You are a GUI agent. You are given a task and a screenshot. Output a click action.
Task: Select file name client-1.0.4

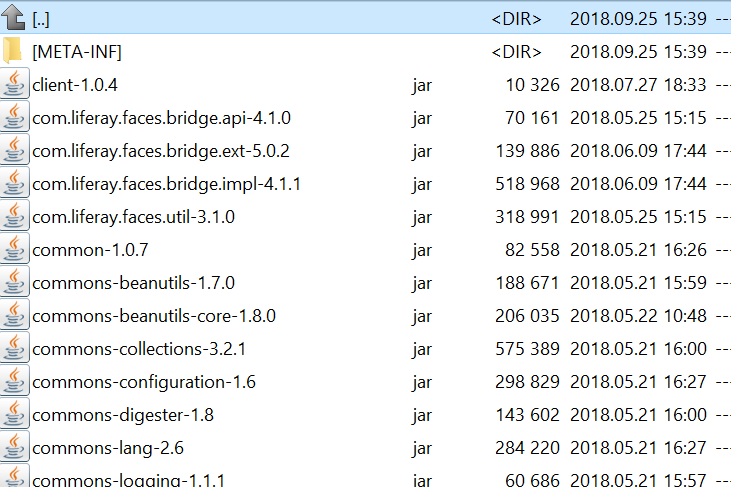75,85
